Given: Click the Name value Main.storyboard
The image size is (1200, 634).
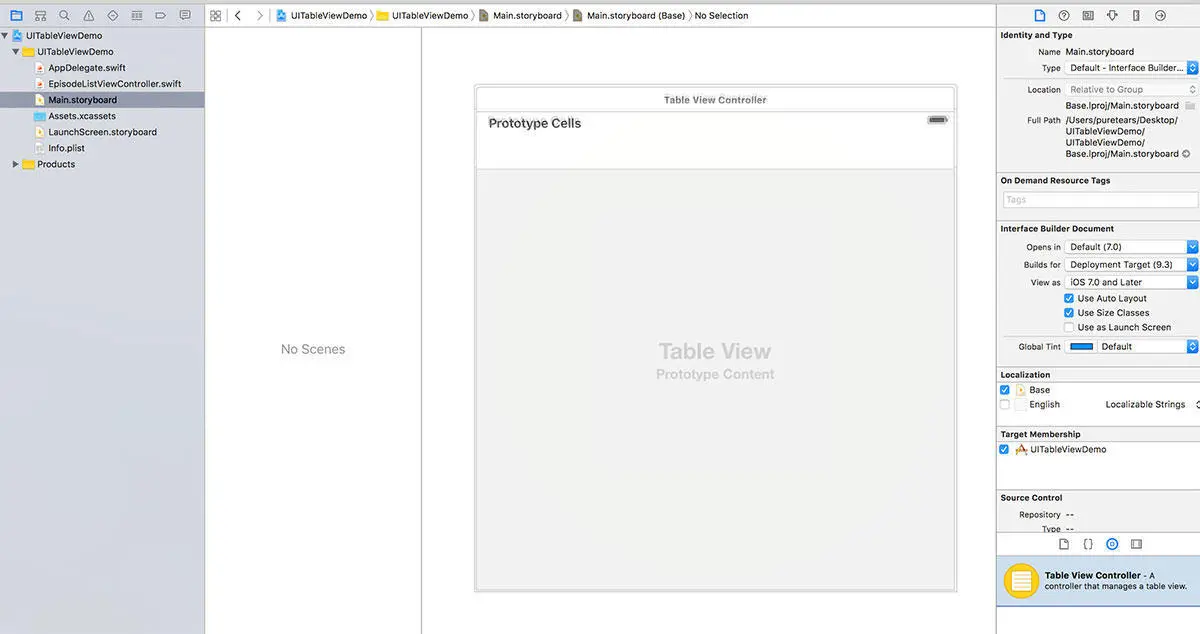Looking at the screenshot, I should [x=1100, y=52].
